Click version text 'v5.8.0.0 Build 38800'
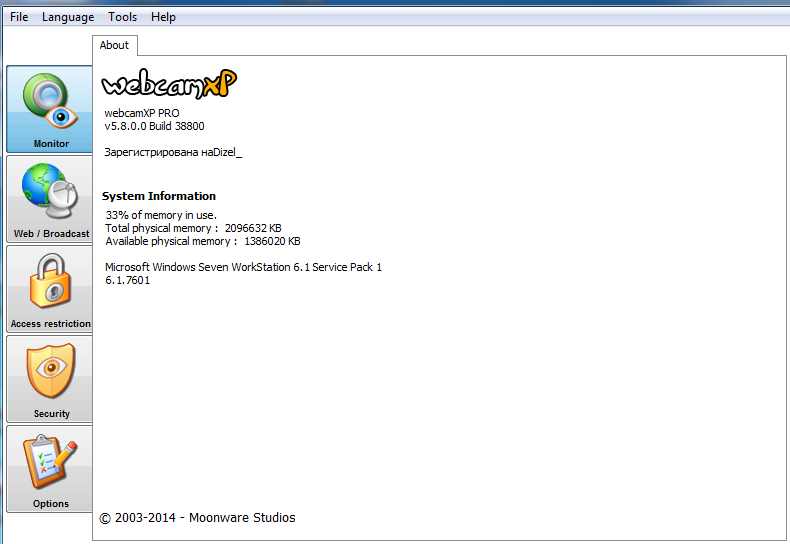This screenshot has width=790, height=544. (154, 126)
